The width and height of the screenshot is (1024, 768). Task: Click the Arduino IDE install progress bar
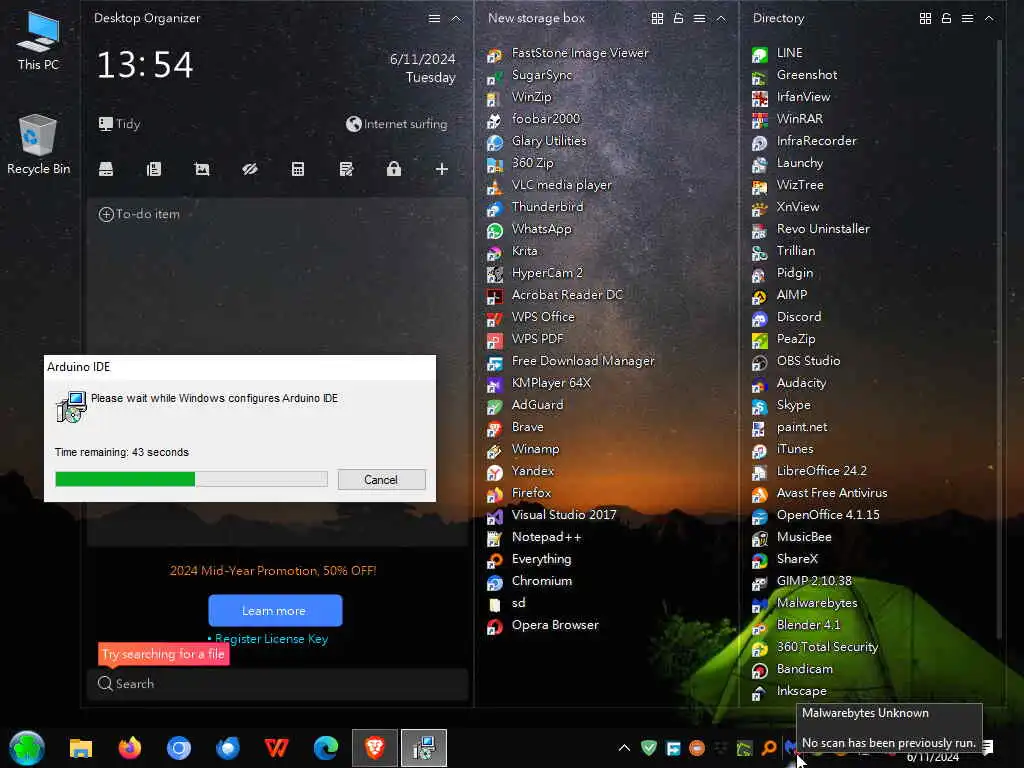[x=191, y=479]
